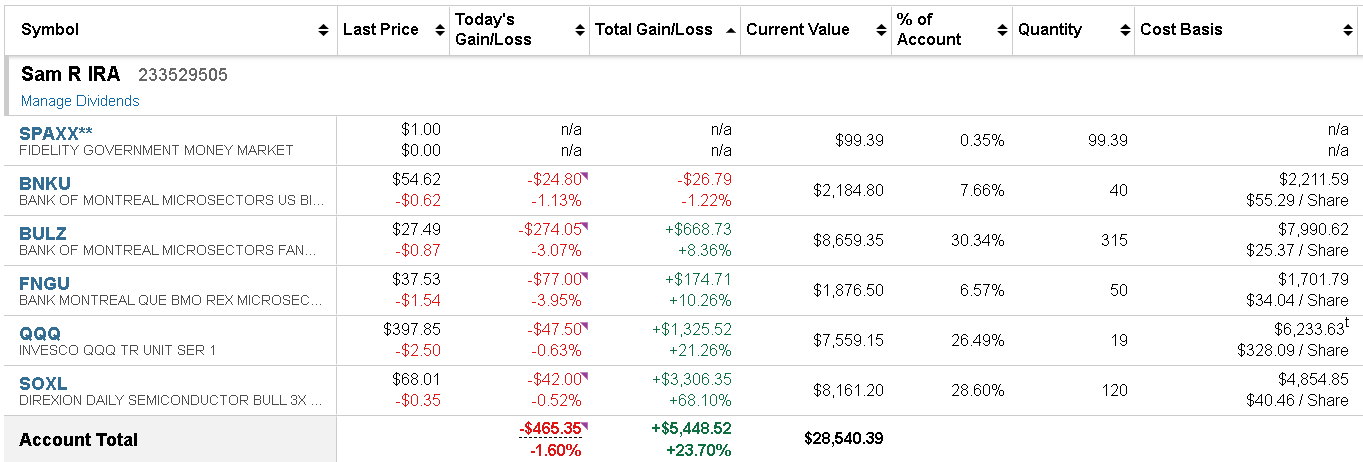Image resolution: width=1363 pixels, height=462 pixels.
Task: Click purple corner marker on SOXL today's gain
Action: [x=585, y=376]
